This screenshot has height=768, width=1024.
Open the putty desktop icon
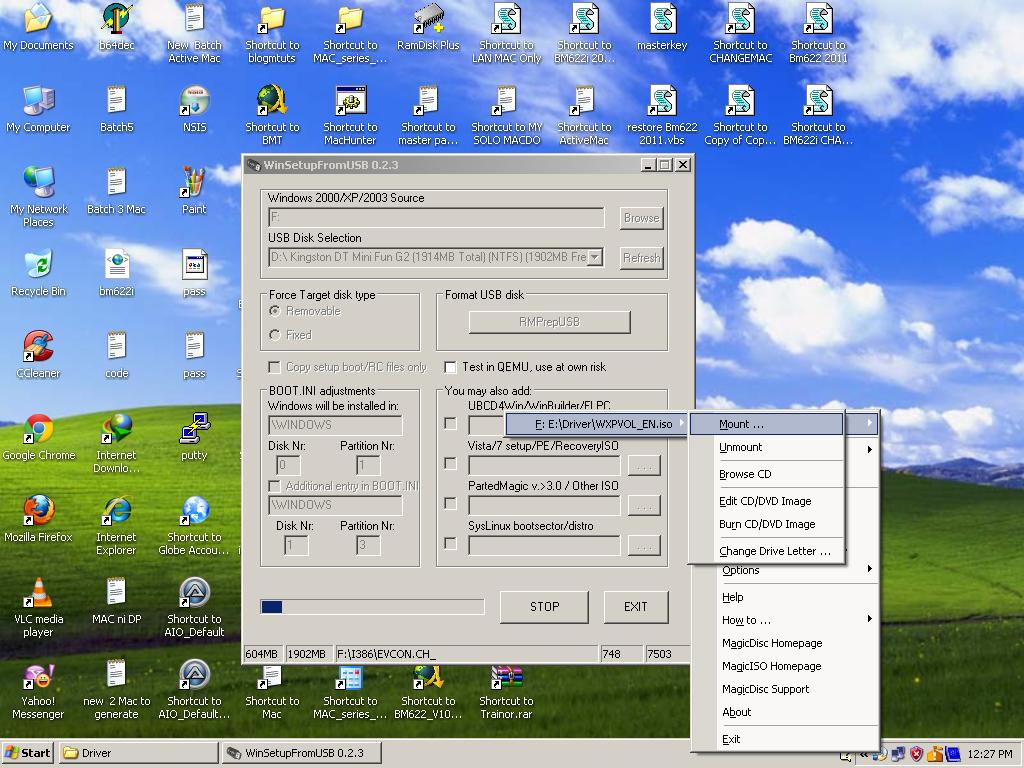click(x=194, y=436)
